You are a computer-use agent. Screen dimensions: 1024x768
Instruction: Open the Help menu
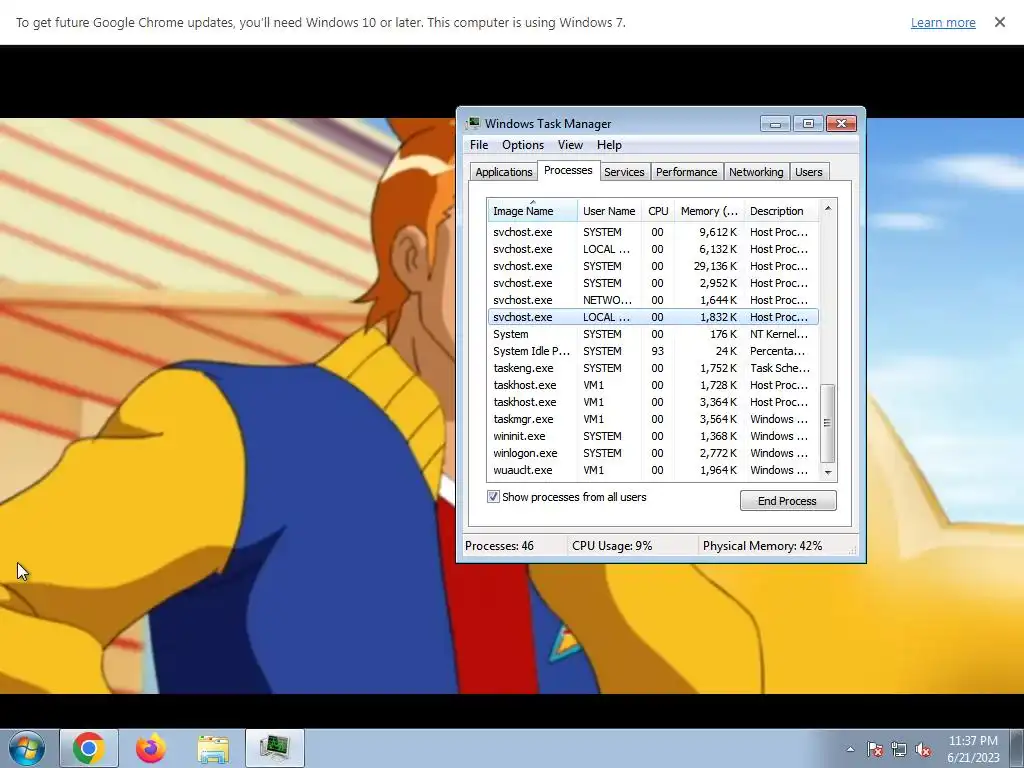click(609, 145)
